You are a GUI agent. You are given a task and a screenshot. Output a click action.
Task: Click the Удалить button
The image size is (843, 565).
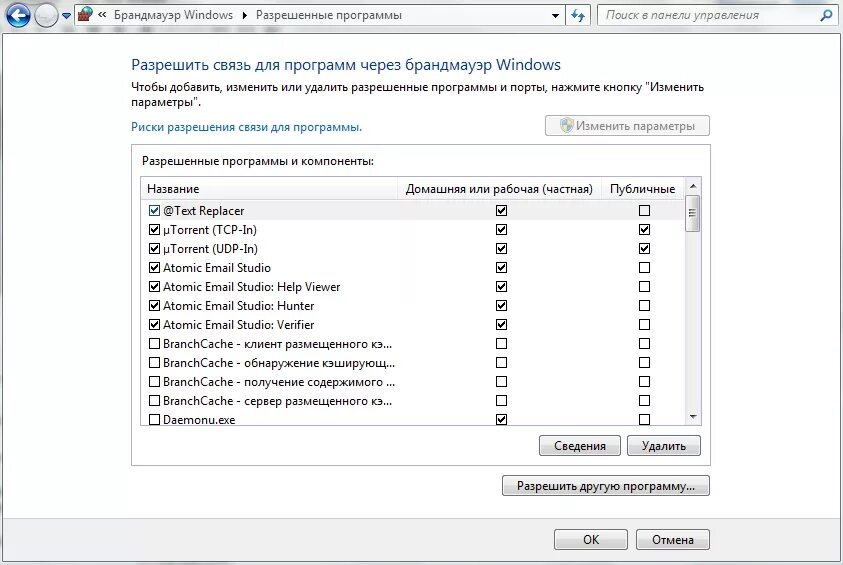(663, 446)
